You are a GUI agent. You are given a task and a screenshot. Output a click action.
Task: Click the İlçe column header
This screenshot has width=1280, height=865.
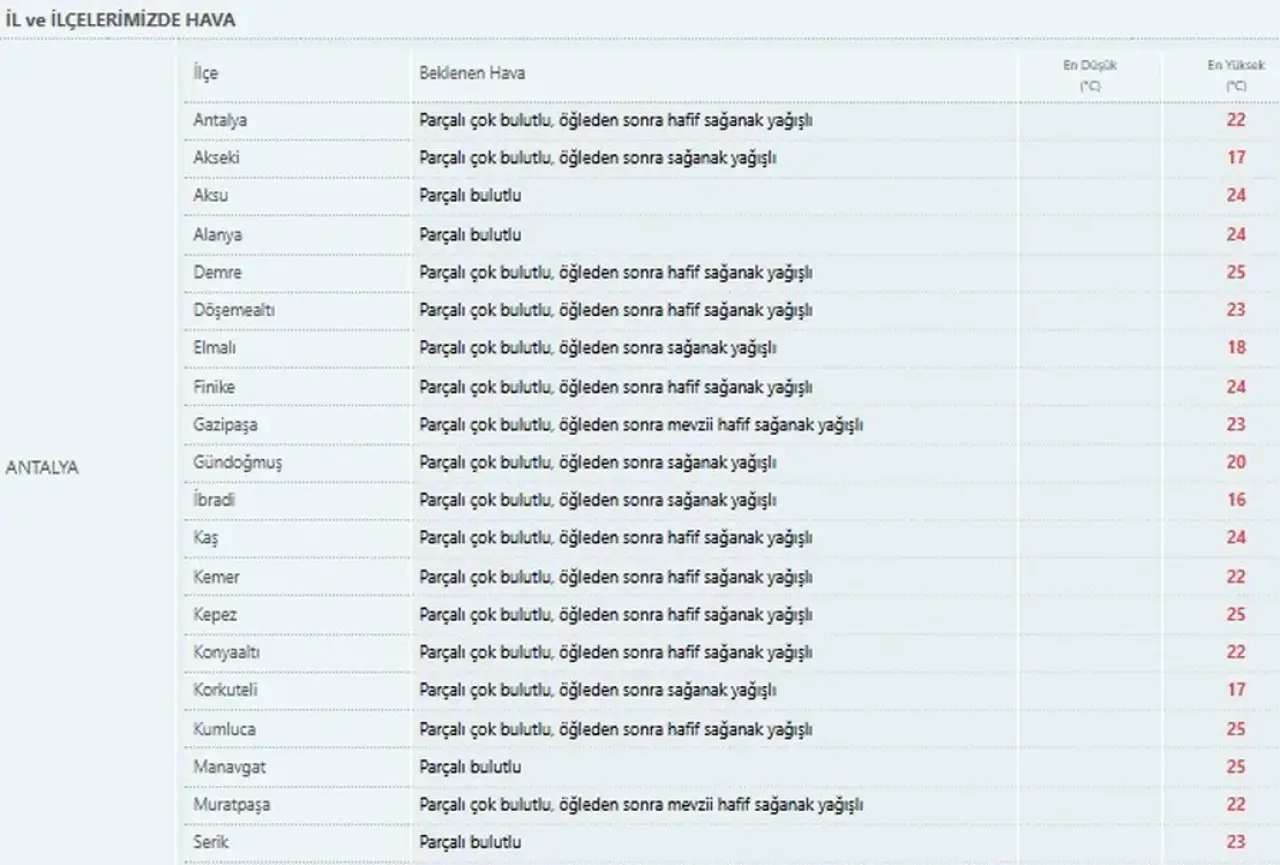coord(205,73)
